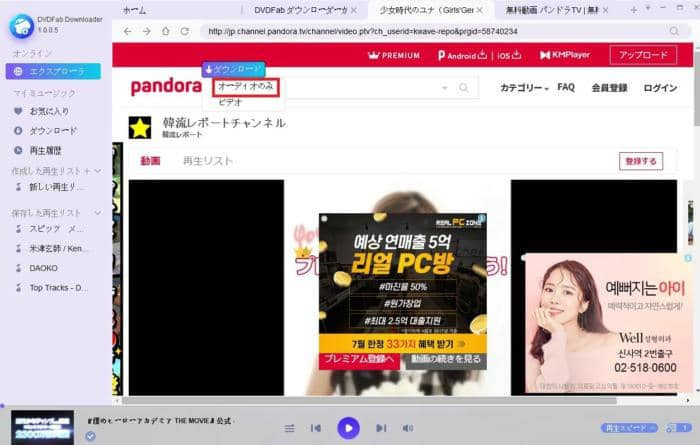Viewport: 700px width, 445px height.
Task: Open the KMPlayer link
Action: coord(565,55)
